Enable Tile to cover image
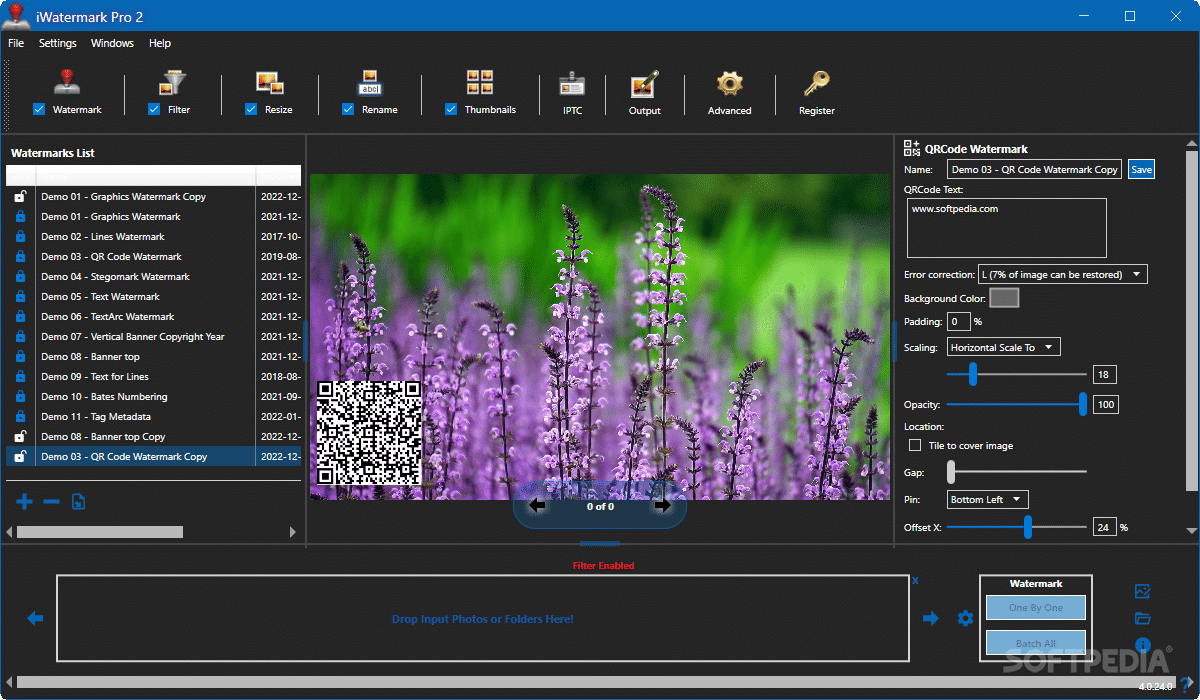The image size is (1200, 700). point(914,445)
